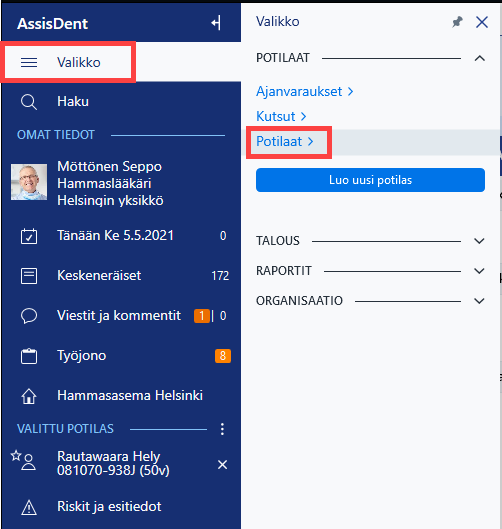Expand the RAPORTIT section
This screenshot has width=502, height=529.
click(479, 271)
